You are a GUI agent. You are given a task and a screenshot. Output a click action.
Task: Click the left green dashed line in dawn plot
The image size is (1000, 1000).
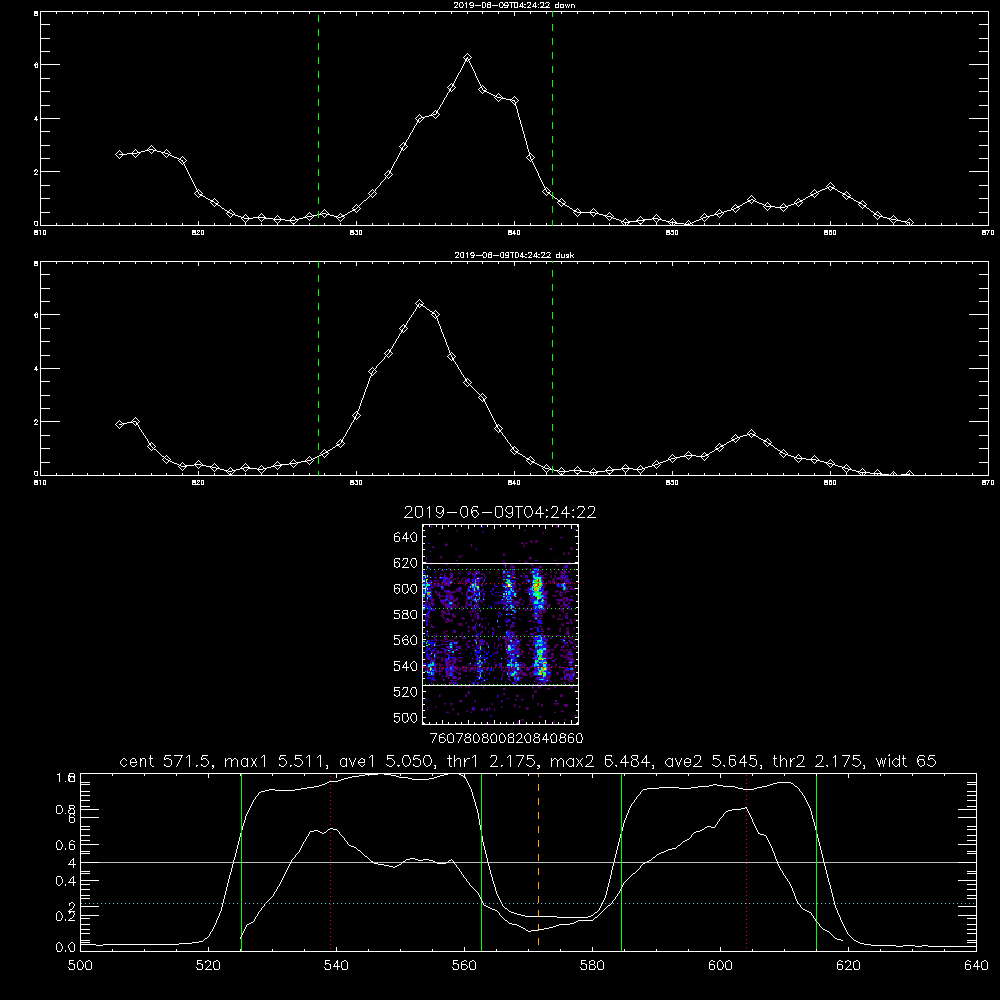pyautogui.click(x=318, y=119)
